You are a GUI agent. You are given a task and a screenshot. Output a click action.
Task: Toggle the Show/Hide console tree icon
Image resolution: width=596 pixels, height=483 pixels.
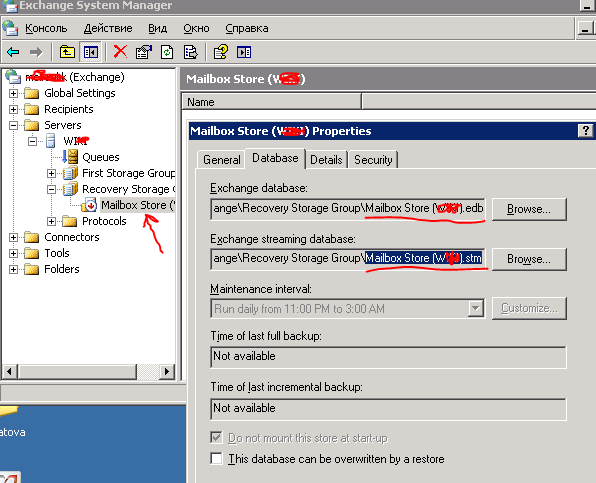click(x=90, y=52)
